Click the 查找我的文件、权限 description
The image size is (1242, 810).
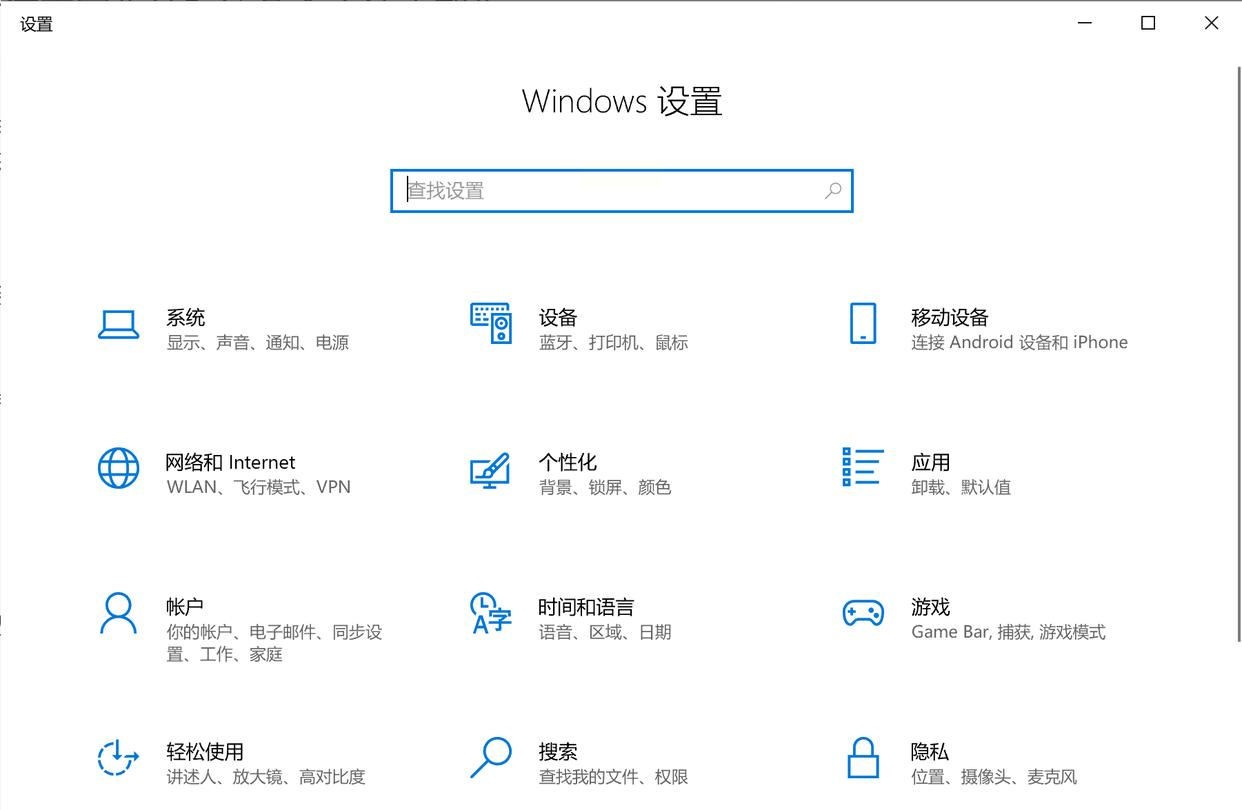tap(613, 777)
